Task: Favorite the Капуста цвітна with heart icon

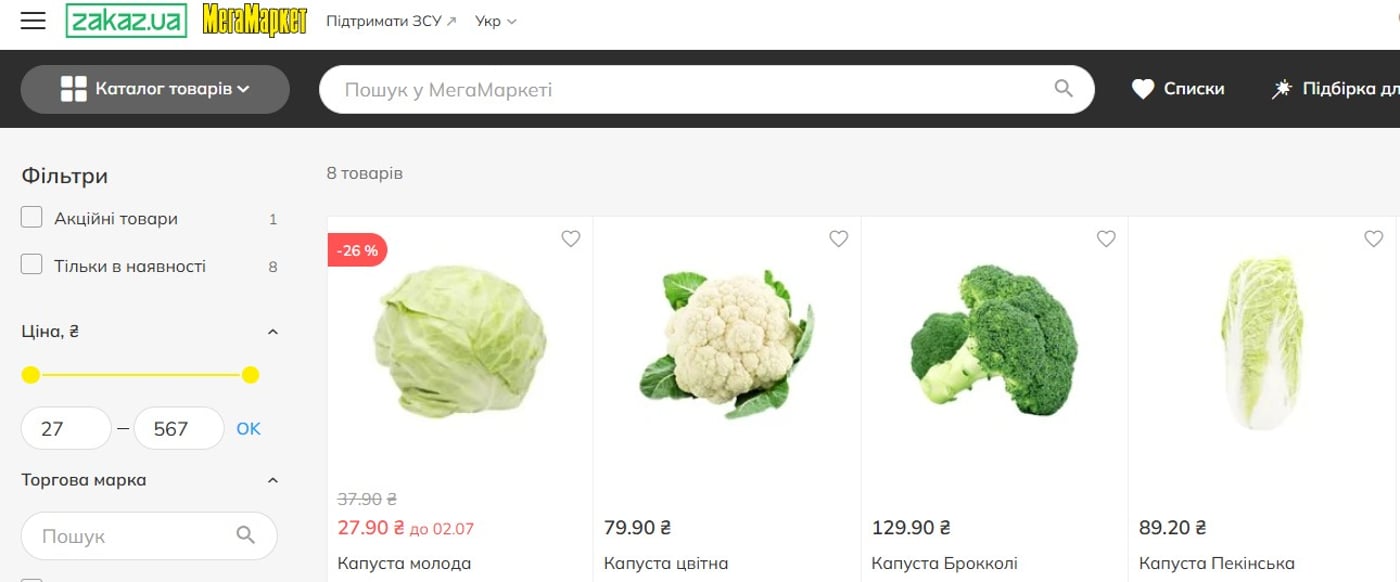Action: pos(838,239)
